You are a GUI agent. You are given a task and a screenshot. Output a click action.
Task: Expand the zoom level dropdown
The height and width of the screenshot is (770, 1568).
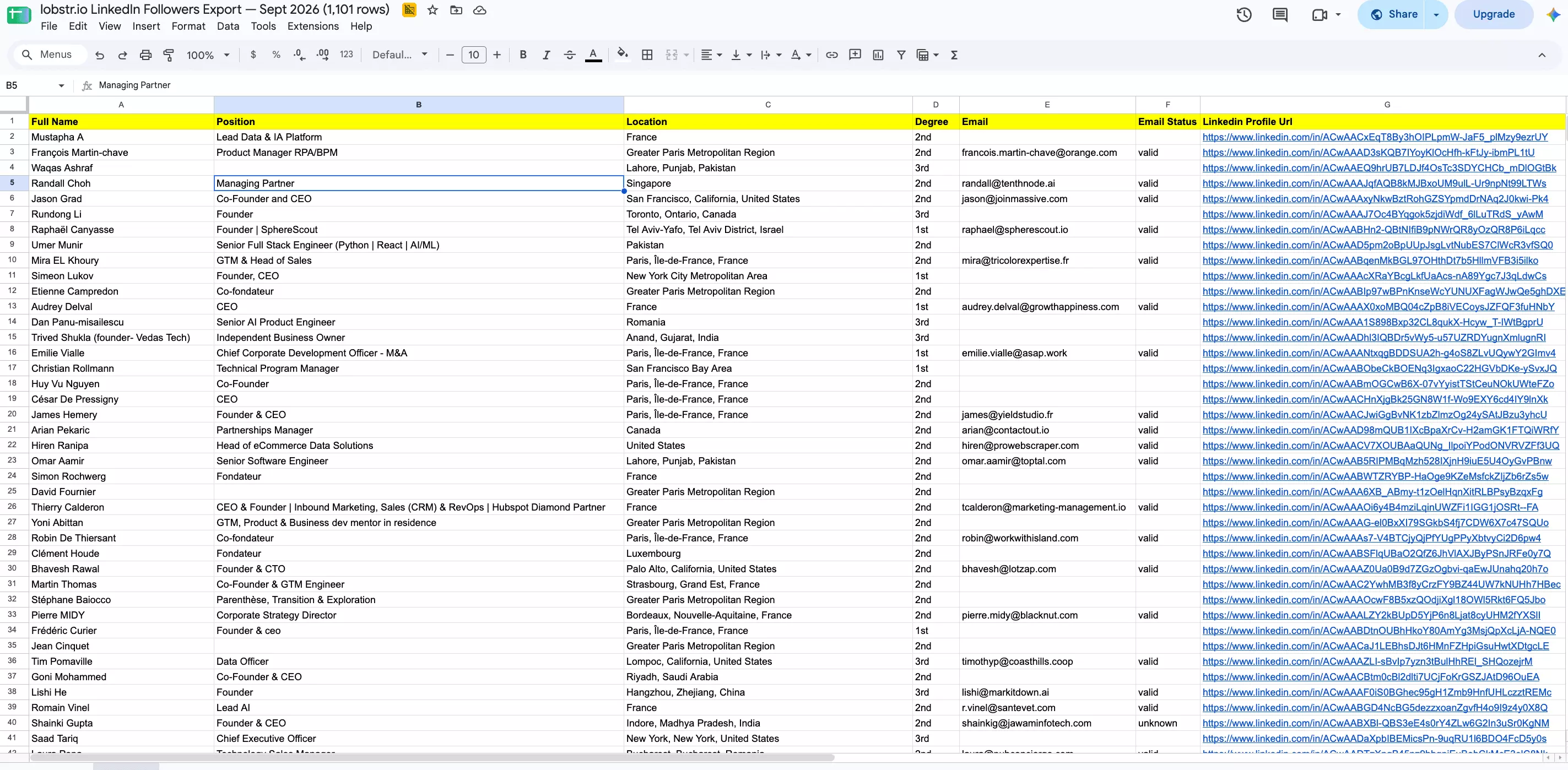[x=226, y=55]
